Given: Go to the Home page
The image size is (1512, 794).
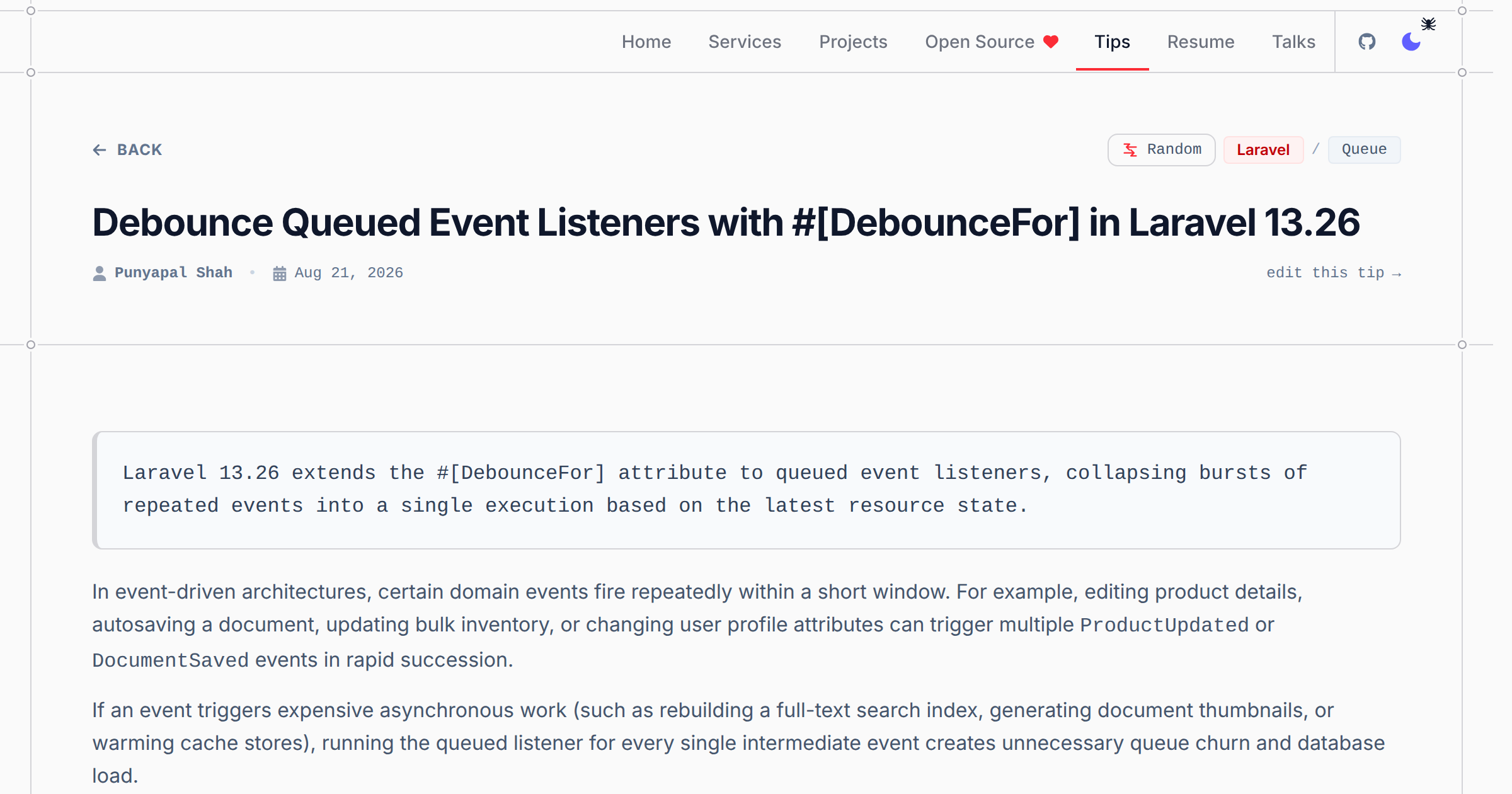Looking at the screenshot, I should 646,42.
